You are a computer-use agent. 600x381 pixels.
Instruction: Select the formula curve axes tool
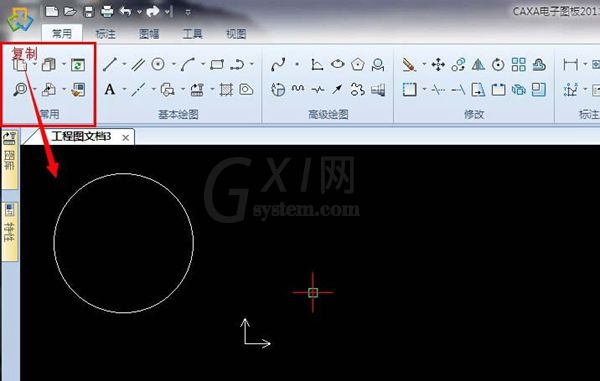[317, 64]
